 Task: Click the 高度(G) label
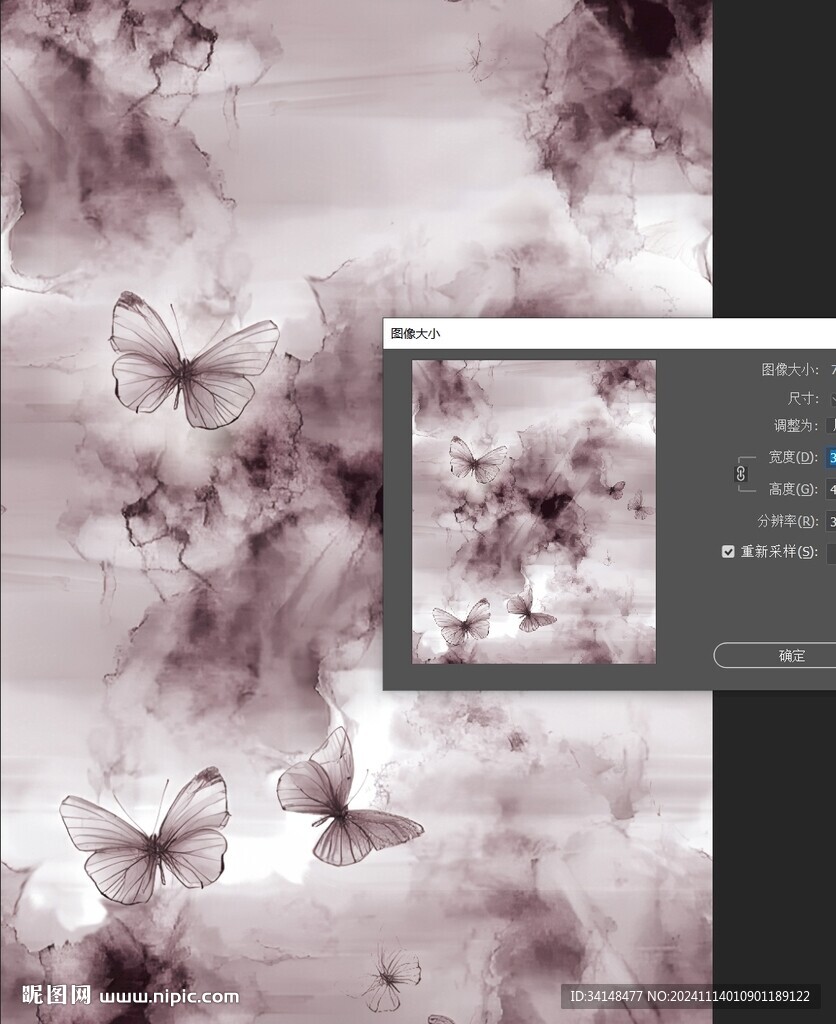pyautogui.click(x=793, y=489)
